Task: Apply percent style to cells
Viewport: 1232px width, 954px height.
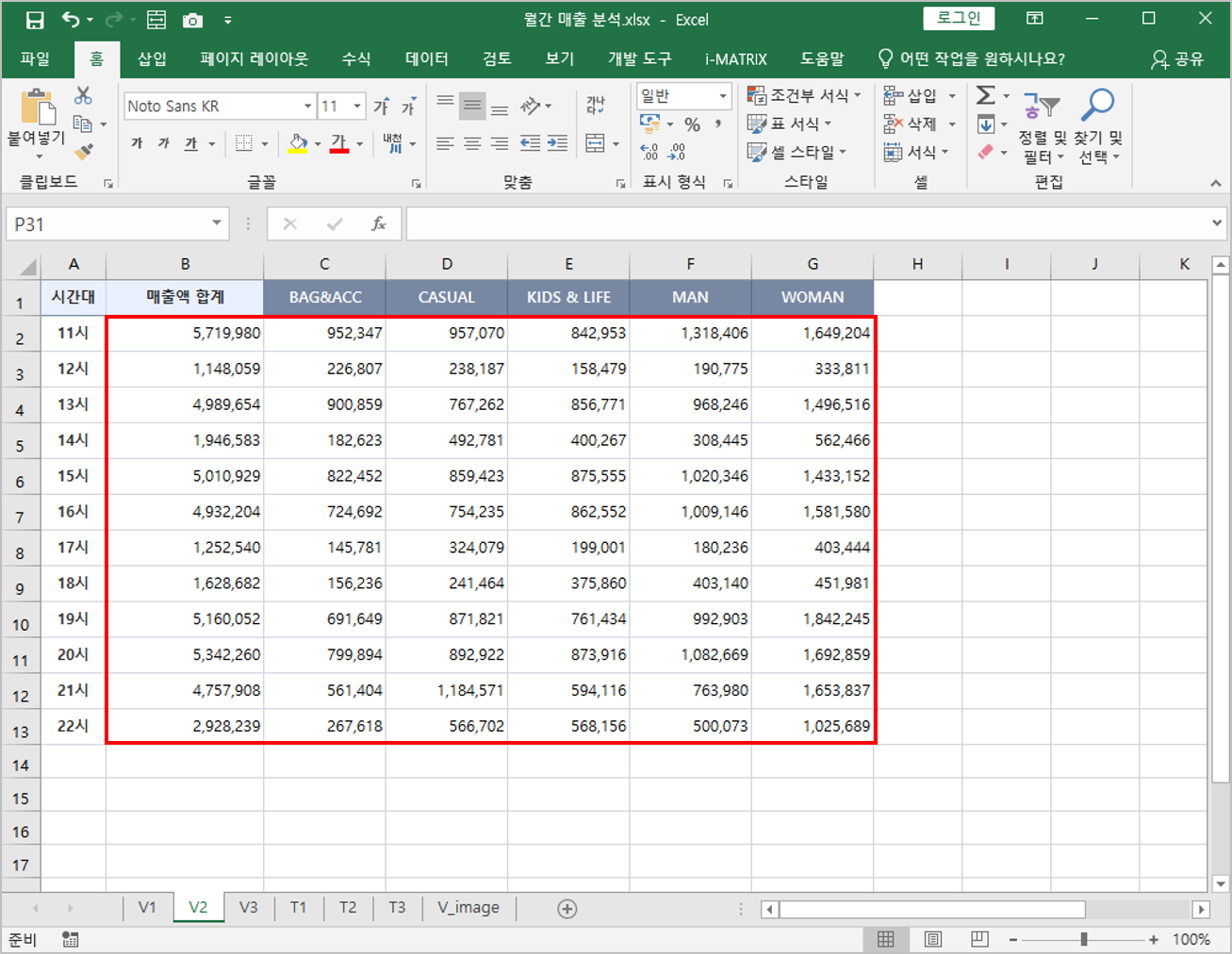Action: [693, 124]
